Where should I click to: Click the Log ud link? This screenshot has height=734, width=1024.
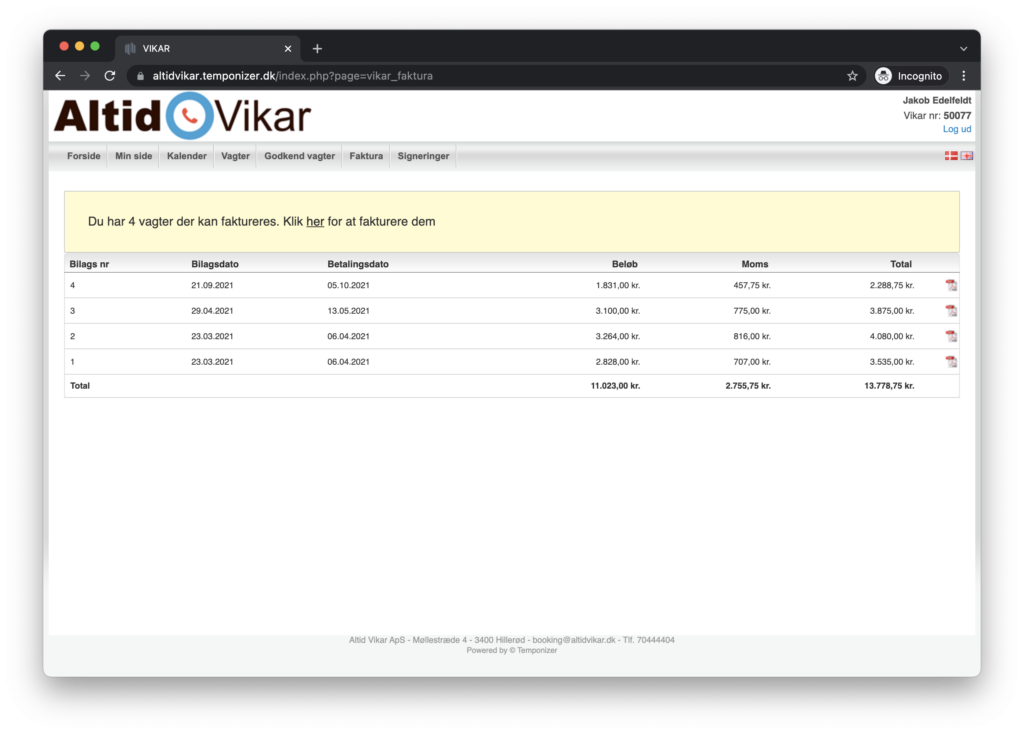[957, 129]
